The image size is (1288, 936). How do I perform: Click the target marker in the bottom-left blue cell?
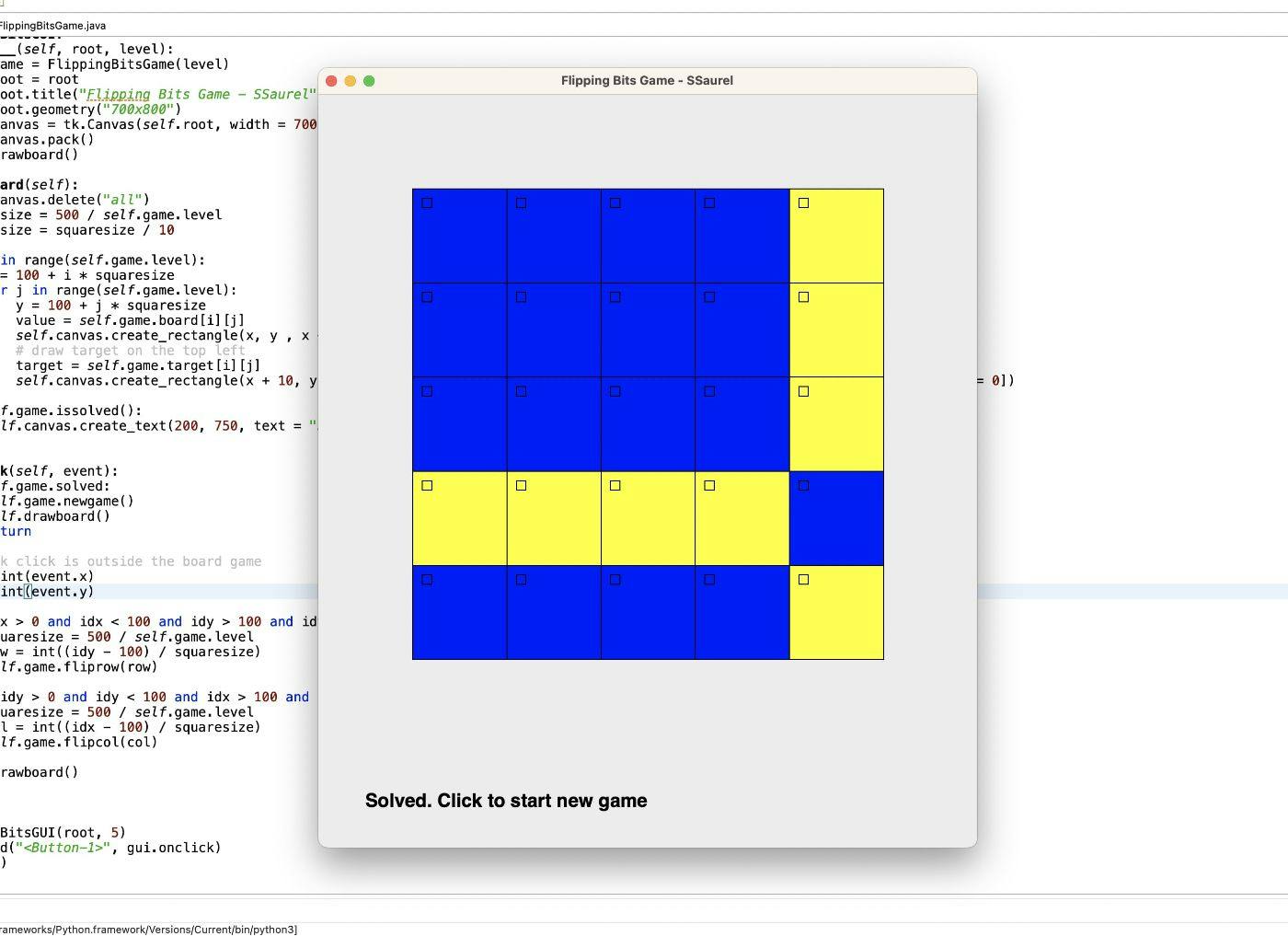point(427,580)
